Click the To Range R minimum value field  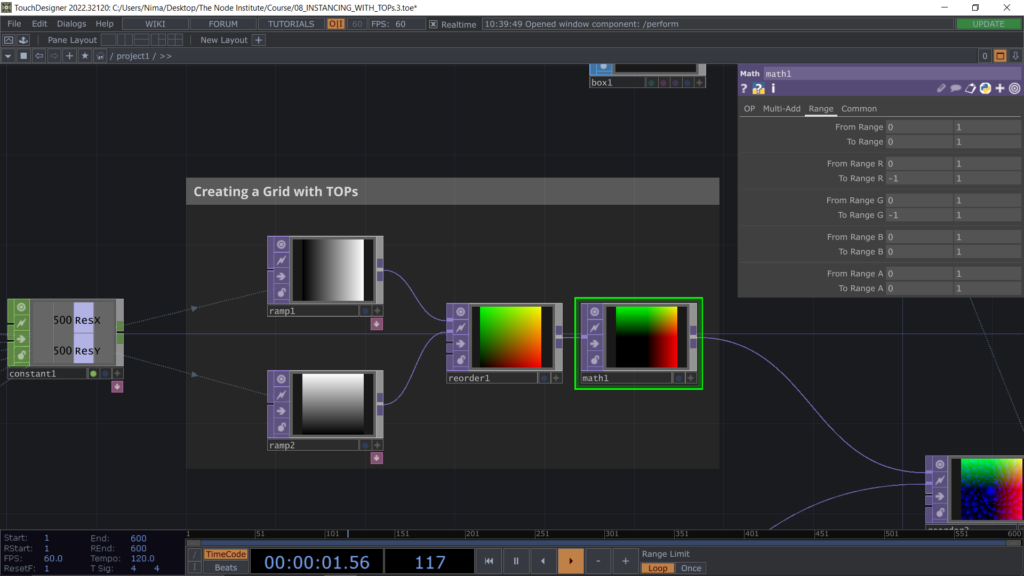pos(920,178)
